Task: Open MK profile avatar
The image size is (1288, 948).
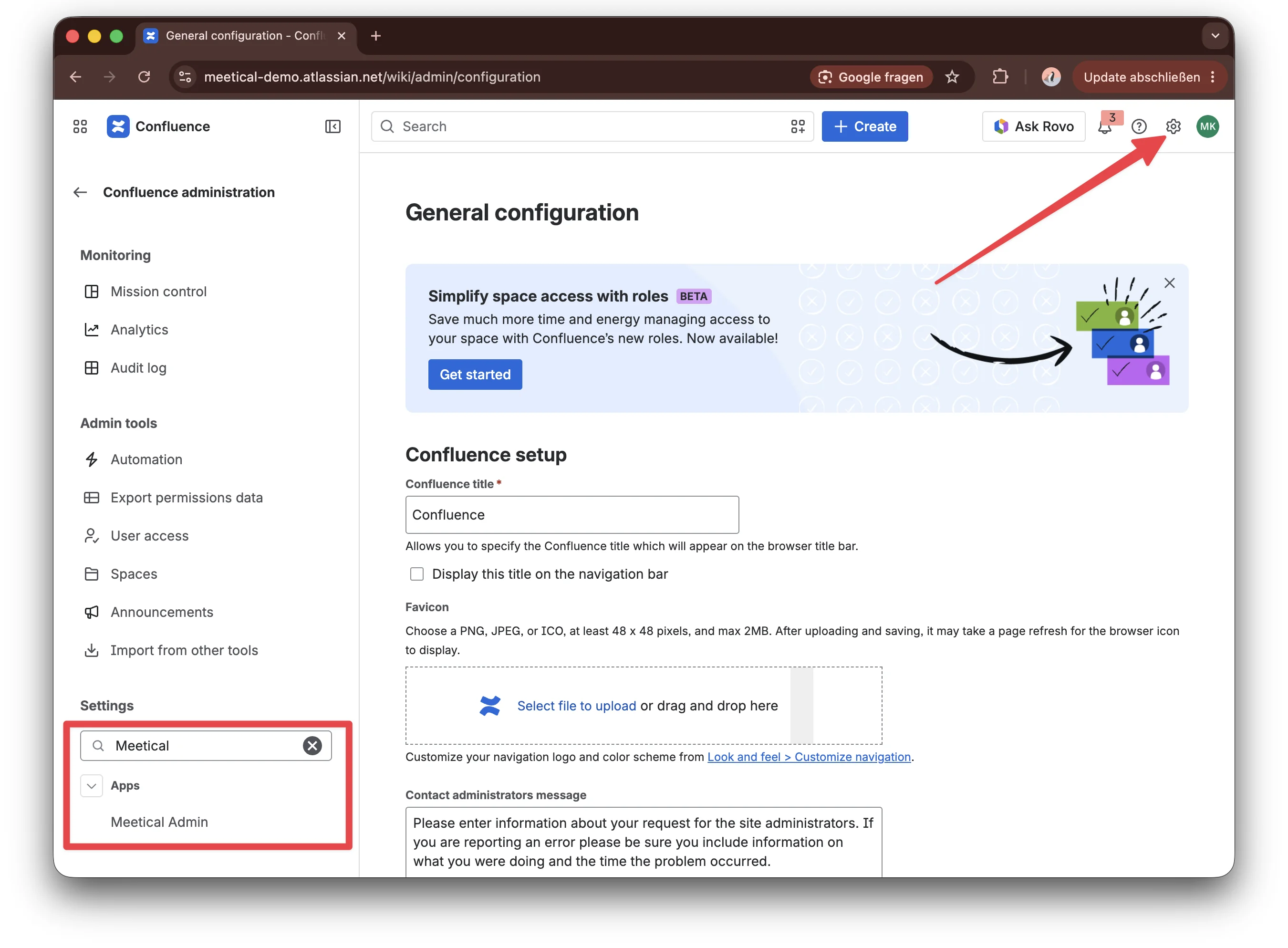Action: pyautogui.click(x=1208, y=126)
